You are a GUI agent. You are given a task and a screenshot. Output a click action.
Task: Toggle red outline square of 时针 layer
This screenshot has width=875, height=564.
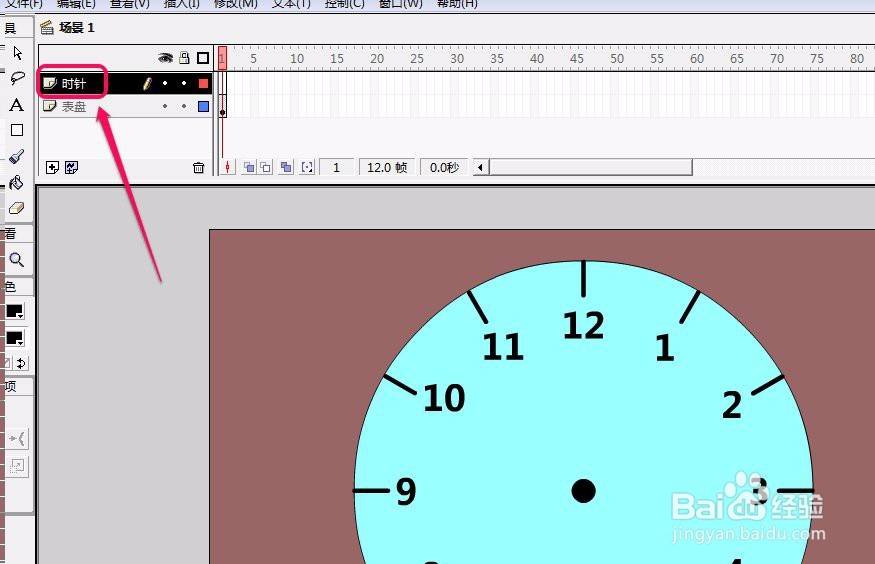[x=204, y=84]
